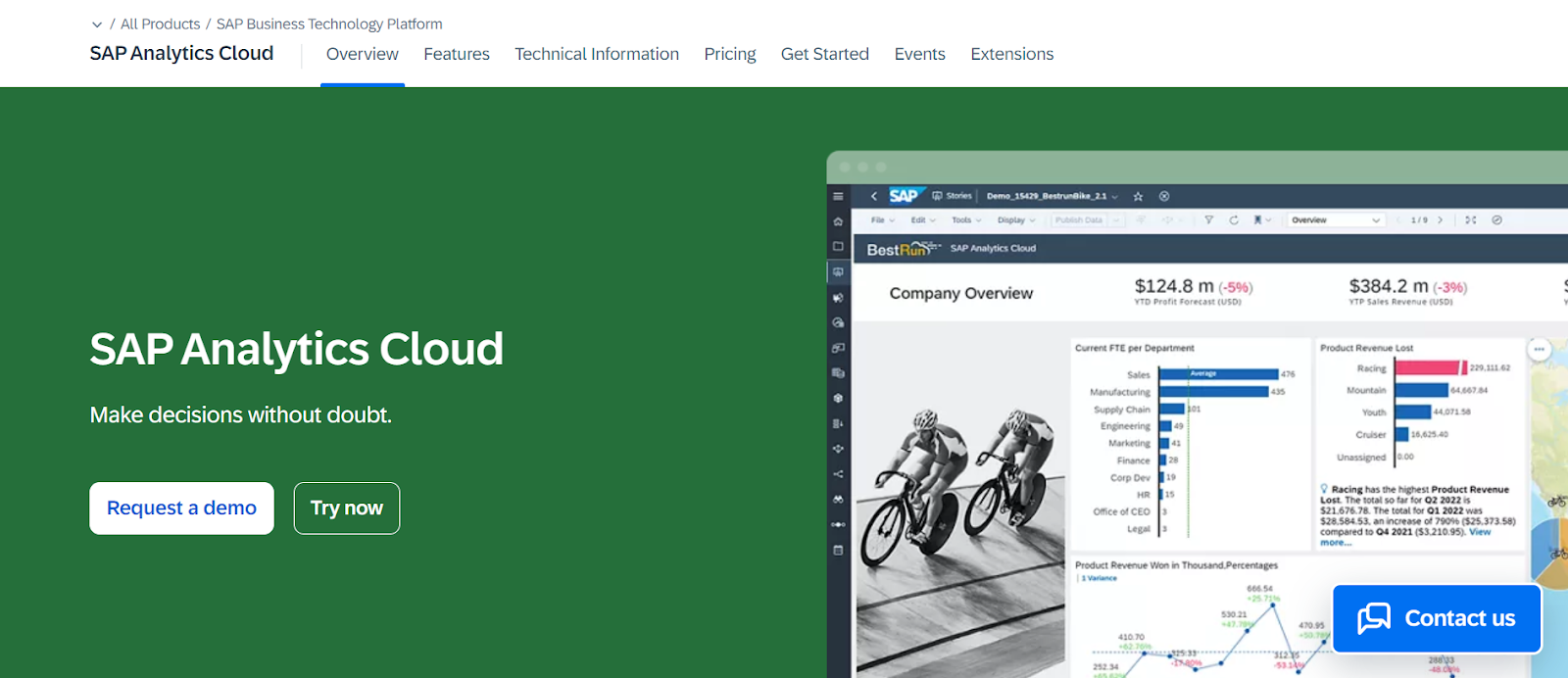Expand the arrow next to Publish Data
Viewport: 1568px width, 678px height.
point(1116,220)
